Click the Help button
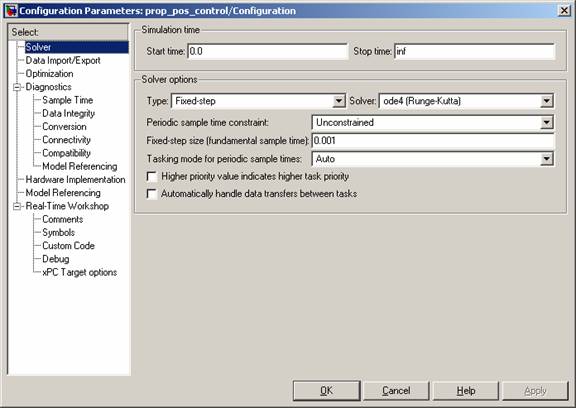 [x=466, y=391]
